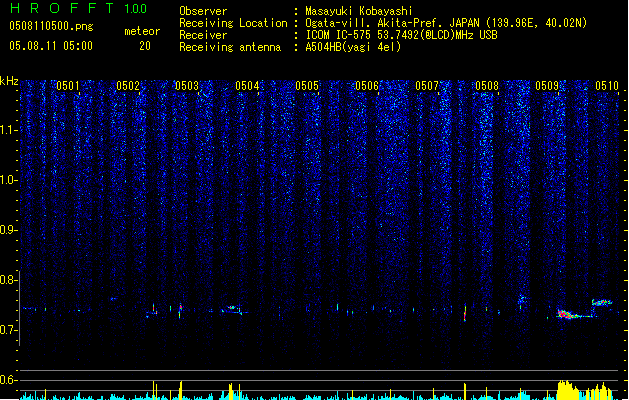This screenshot has width=629, height=400.
Task: Click the 0509 time marker
Action: point(547,86)
